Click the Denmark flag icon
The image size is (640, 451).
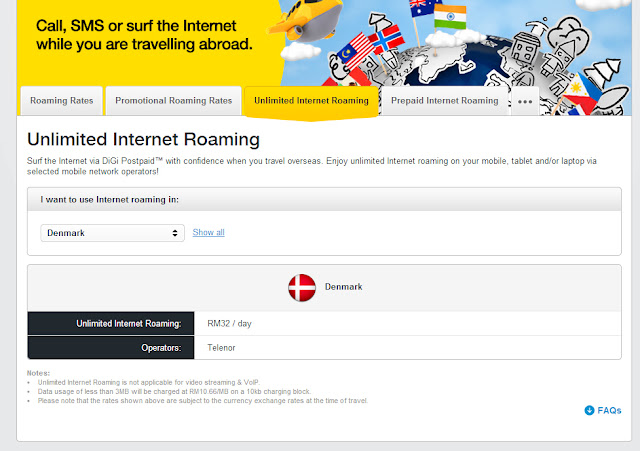point(302,287)
